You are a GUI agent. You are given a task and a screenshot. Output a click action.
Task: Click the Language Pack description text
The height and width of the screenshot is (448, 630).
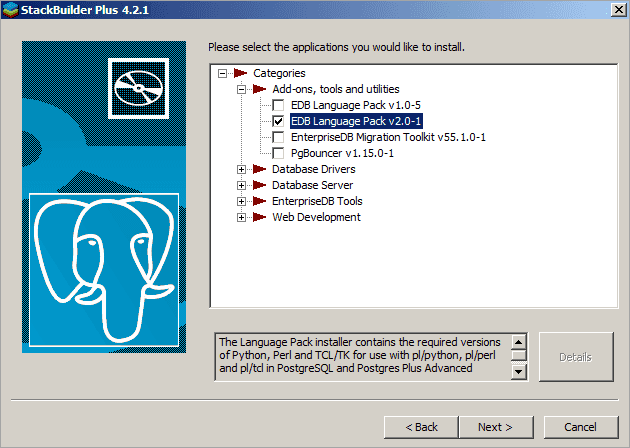(x=360, y=355)
